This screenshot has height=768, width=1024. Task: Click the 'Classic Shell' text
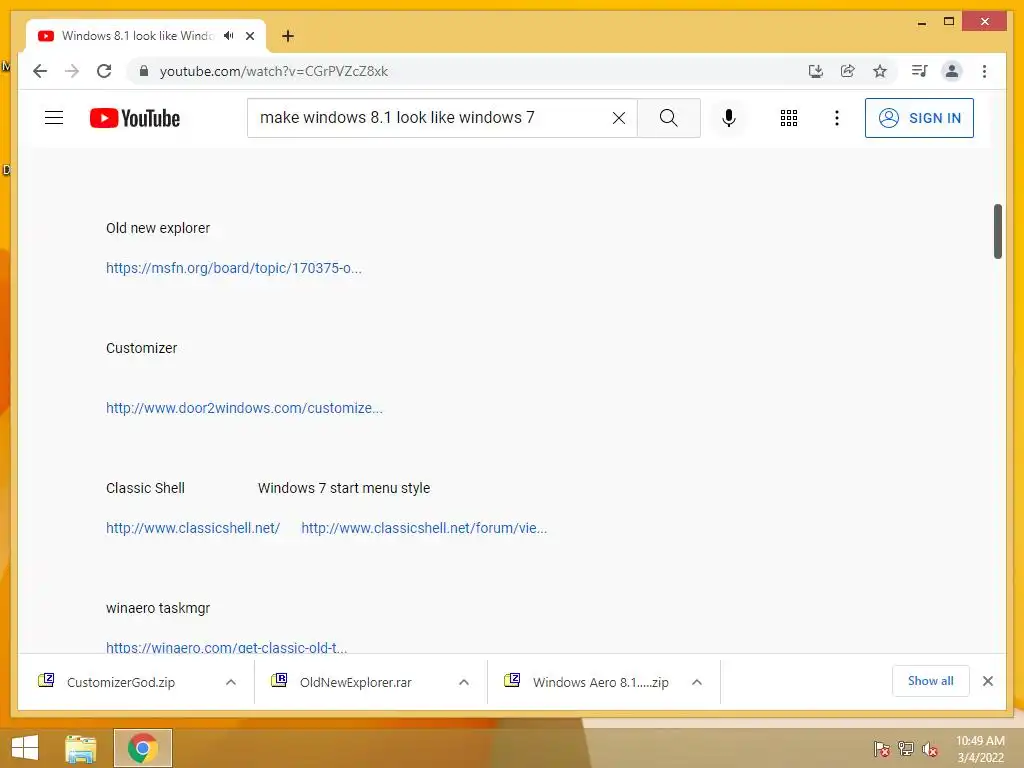click(x=145, y=488)
